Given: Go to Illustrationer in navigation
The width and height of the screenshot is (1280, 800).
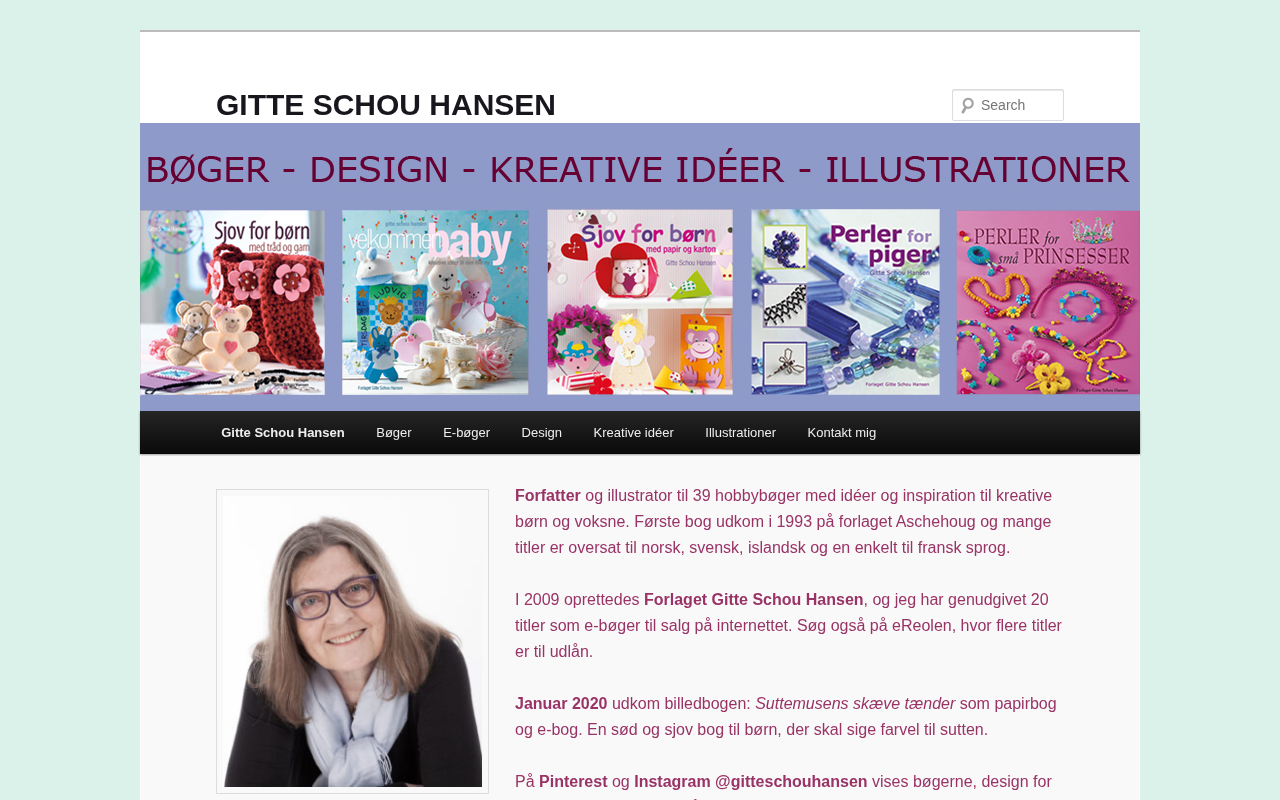Looking at the screenshot, I should pyautogui.click(x=741, y=433).
